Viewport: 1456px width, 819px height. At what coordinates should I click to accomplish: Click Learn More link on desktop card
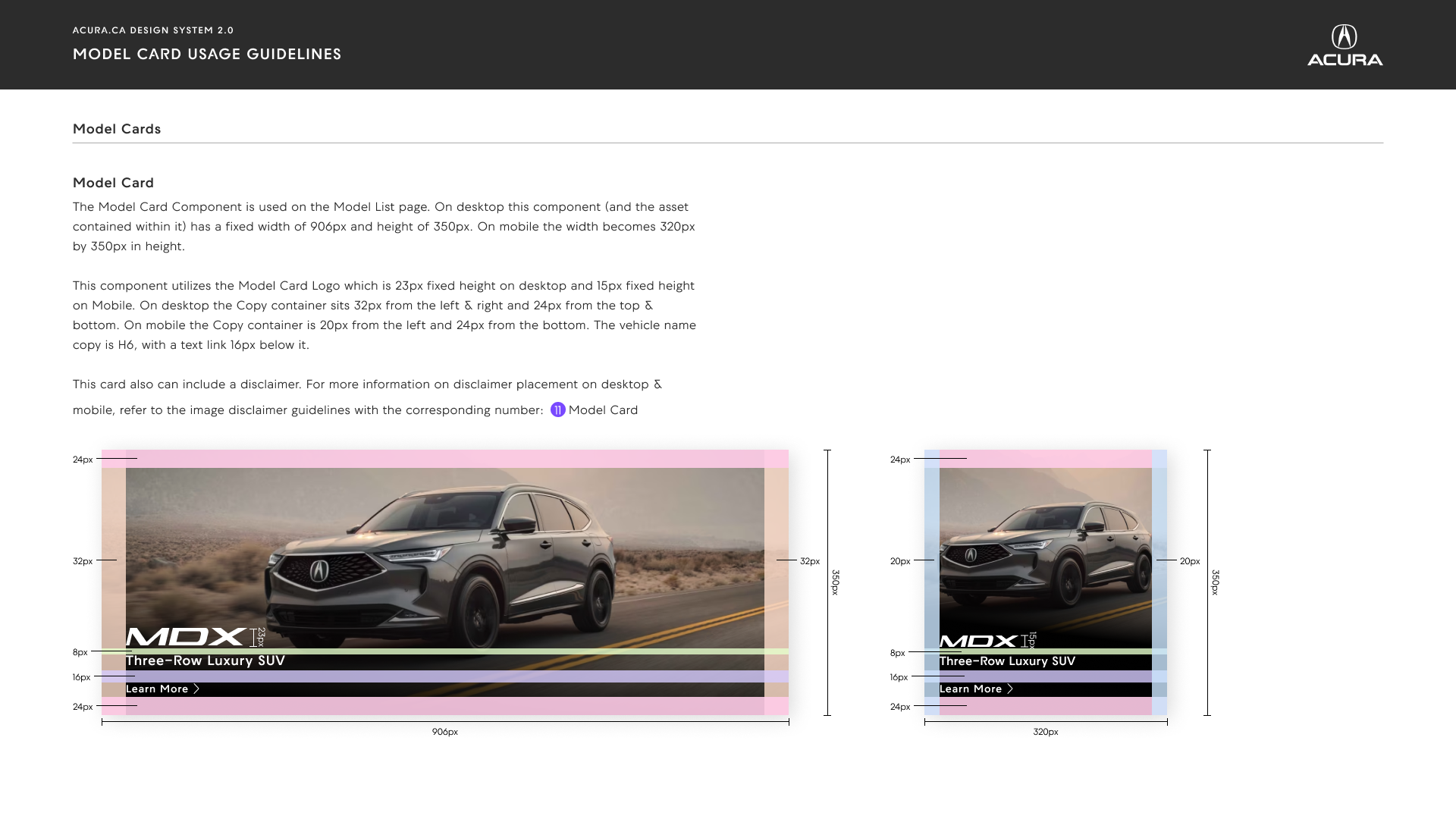click(162, 689)
